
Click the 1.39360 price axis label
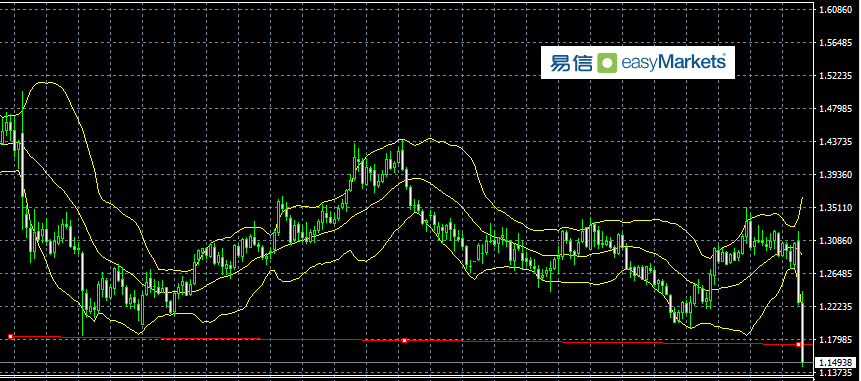click(835, 175)
